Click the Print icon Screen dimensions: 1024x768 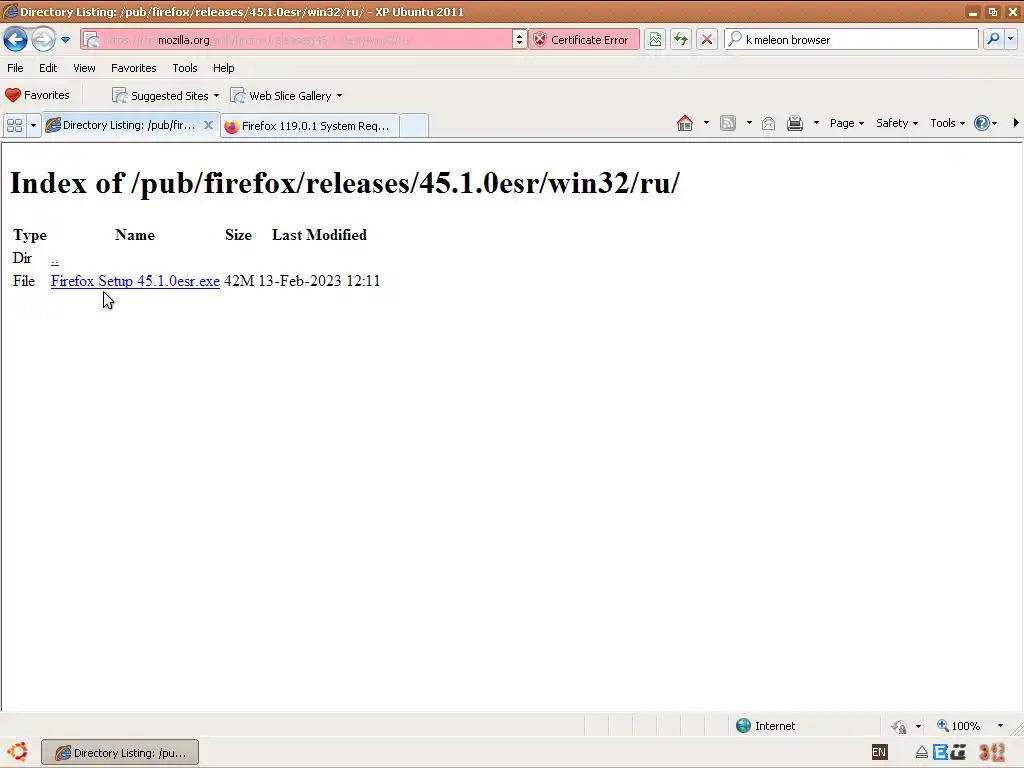tap(795, 123)
